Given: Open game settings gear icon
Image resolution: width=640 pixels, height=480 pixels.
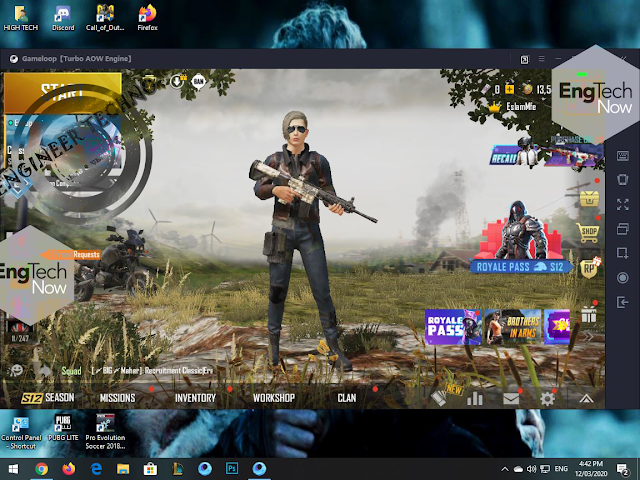Looking at the screenshot, I should tap(547, 398).
